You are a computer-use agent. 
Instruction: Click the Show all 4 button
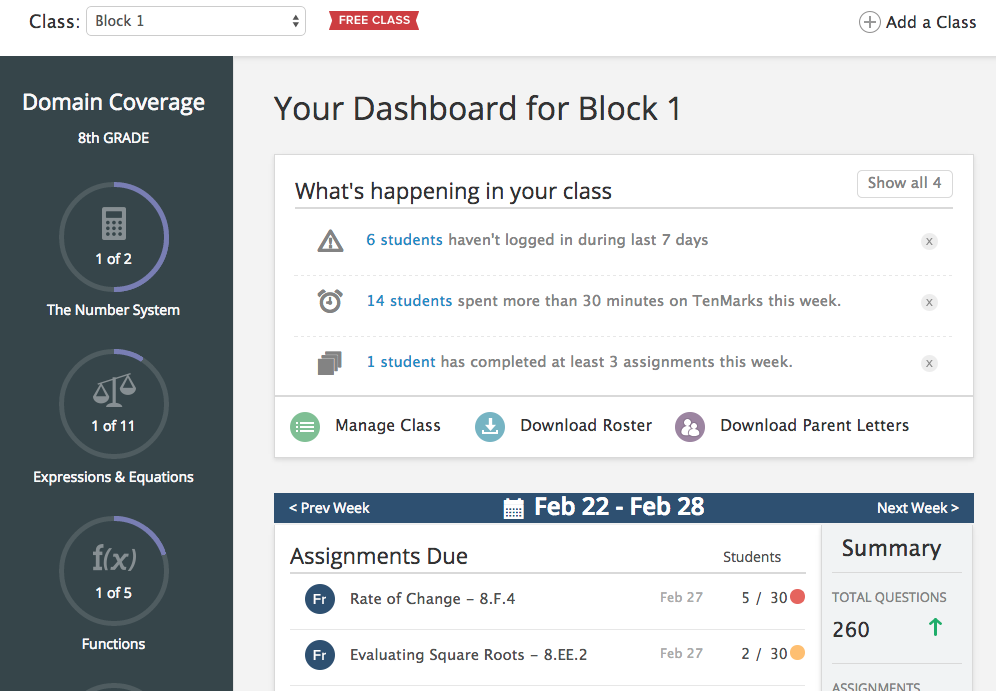pos(905,183)
